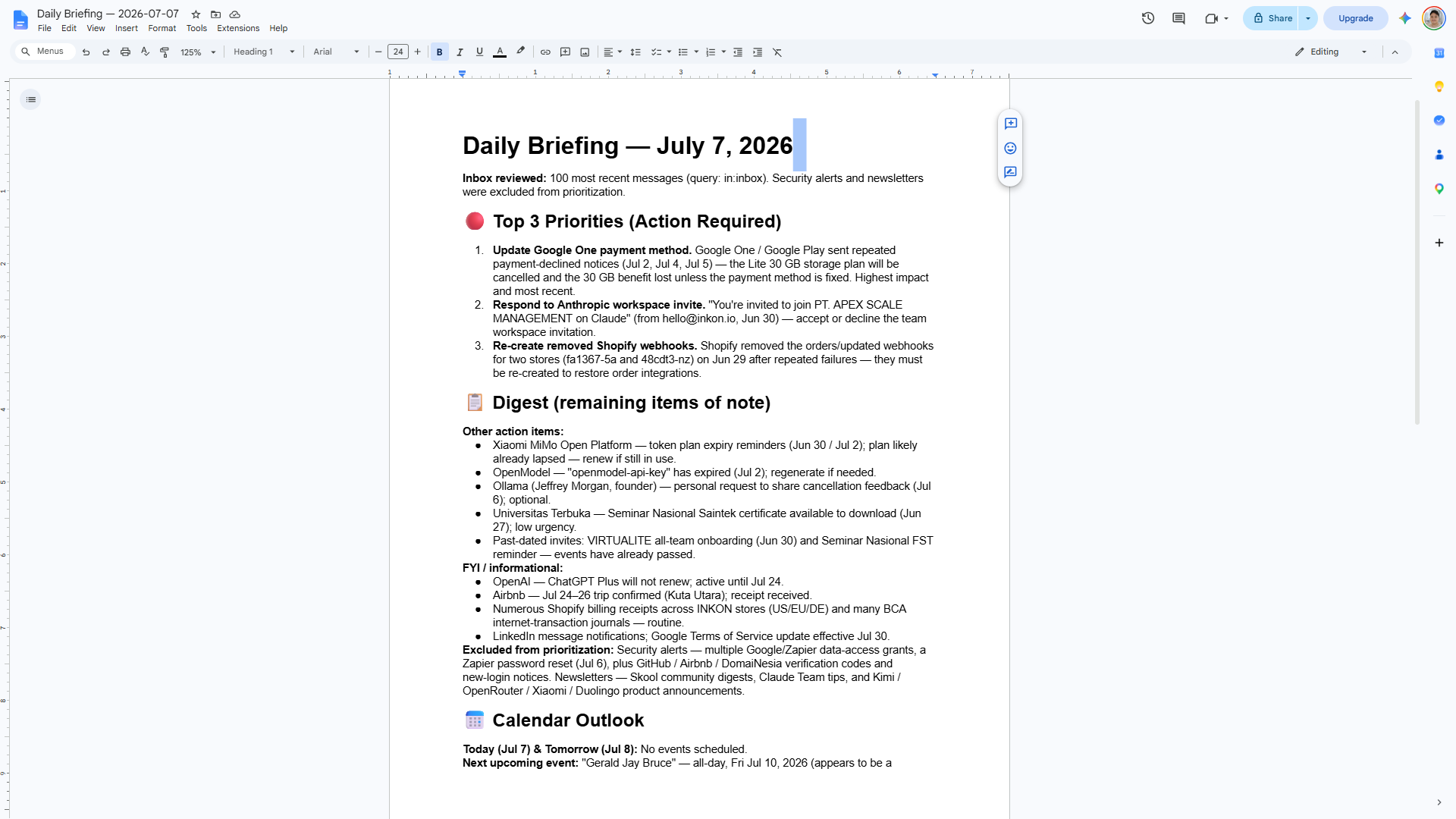Open the Insert menu
This screenshot has width=1456, height=819.
[x=127, y=28]
